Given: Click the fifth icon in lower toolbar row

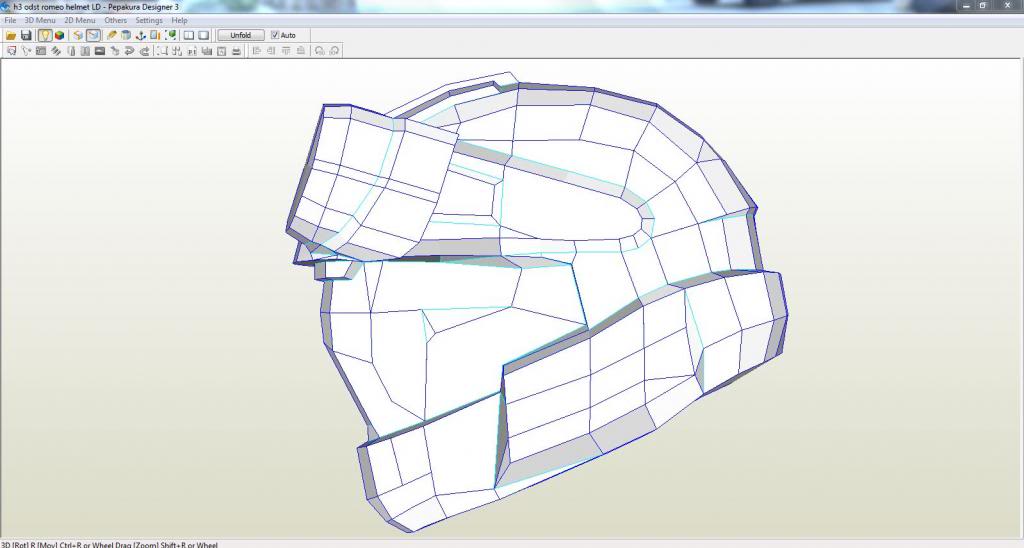Looking at the screenshot, I should tap(71, 51).
